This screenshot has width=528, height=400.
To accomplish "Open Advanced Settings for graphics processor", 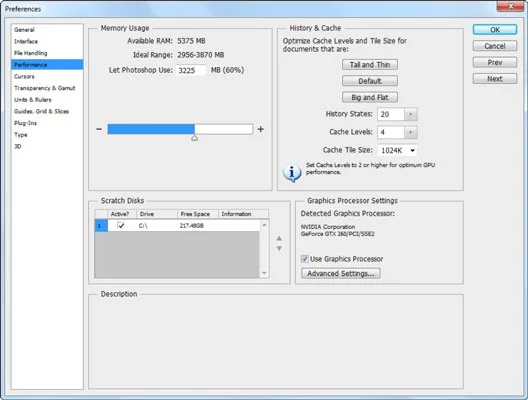I will coord(341,273).
